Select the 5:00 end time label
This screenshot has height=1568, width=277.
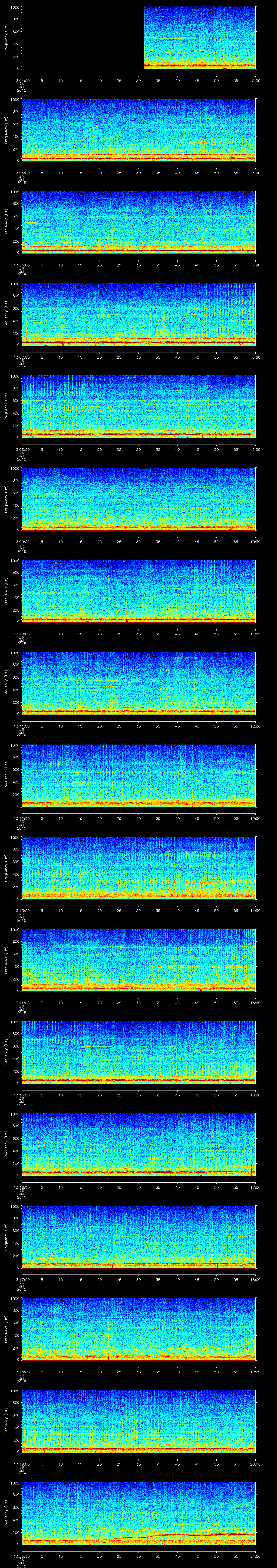(x=256, y=80)
